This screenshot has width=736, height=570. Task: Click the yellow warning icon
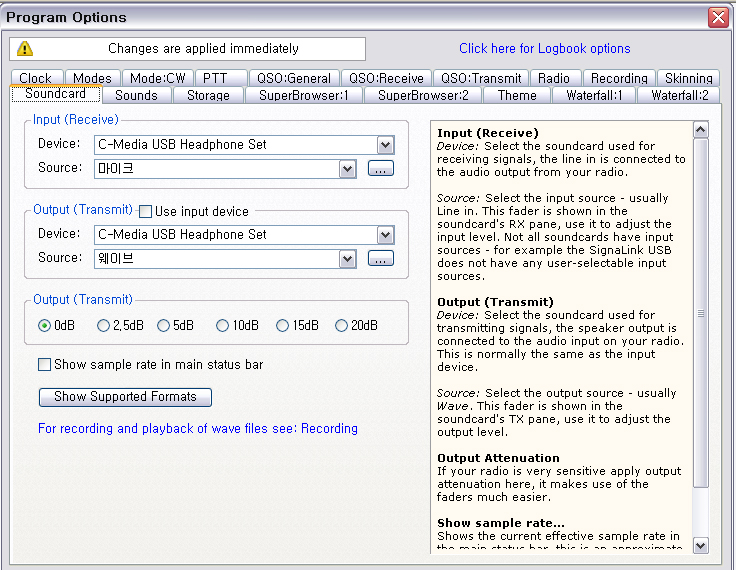pyautogui.click(x=24, y=49)
